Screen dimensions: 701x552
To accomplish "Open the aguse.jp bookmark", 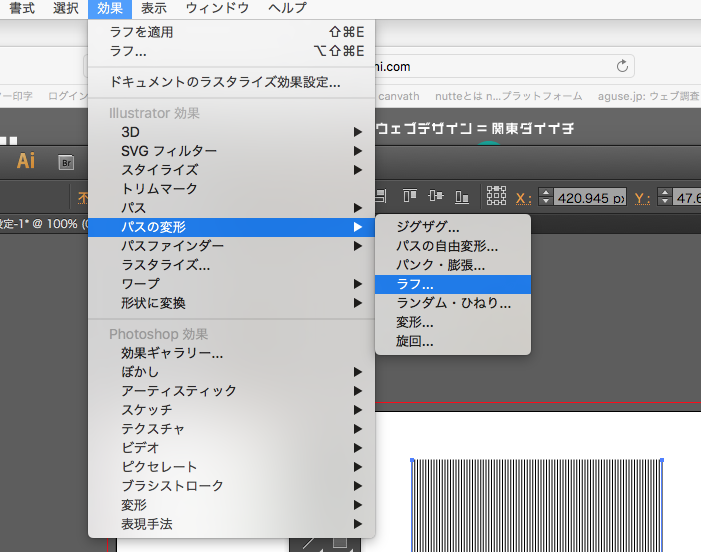I will 649,96.
